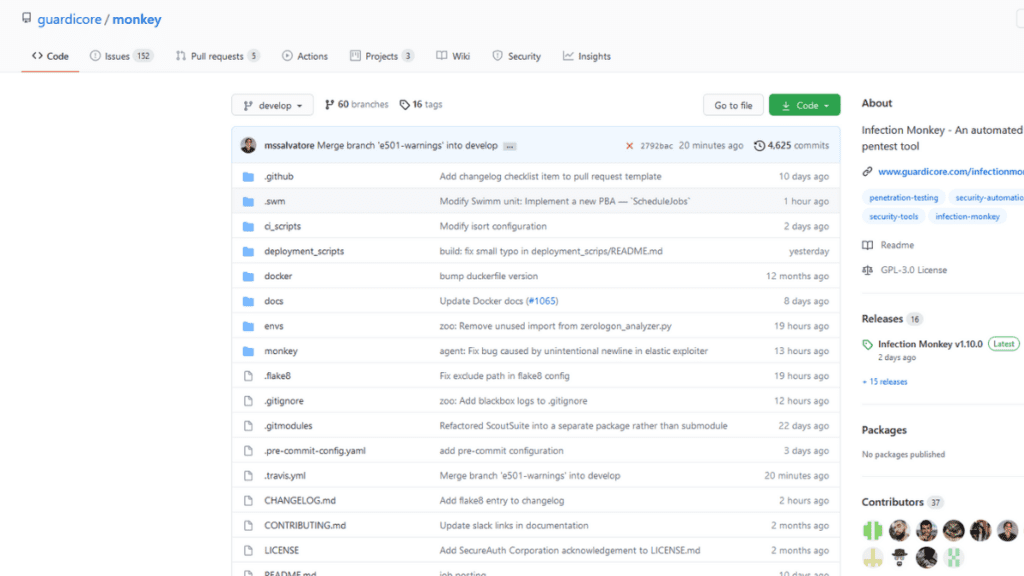The image size is (1024, 576).
Task: Click the license scale icon
Action: (x=867, y=270)
